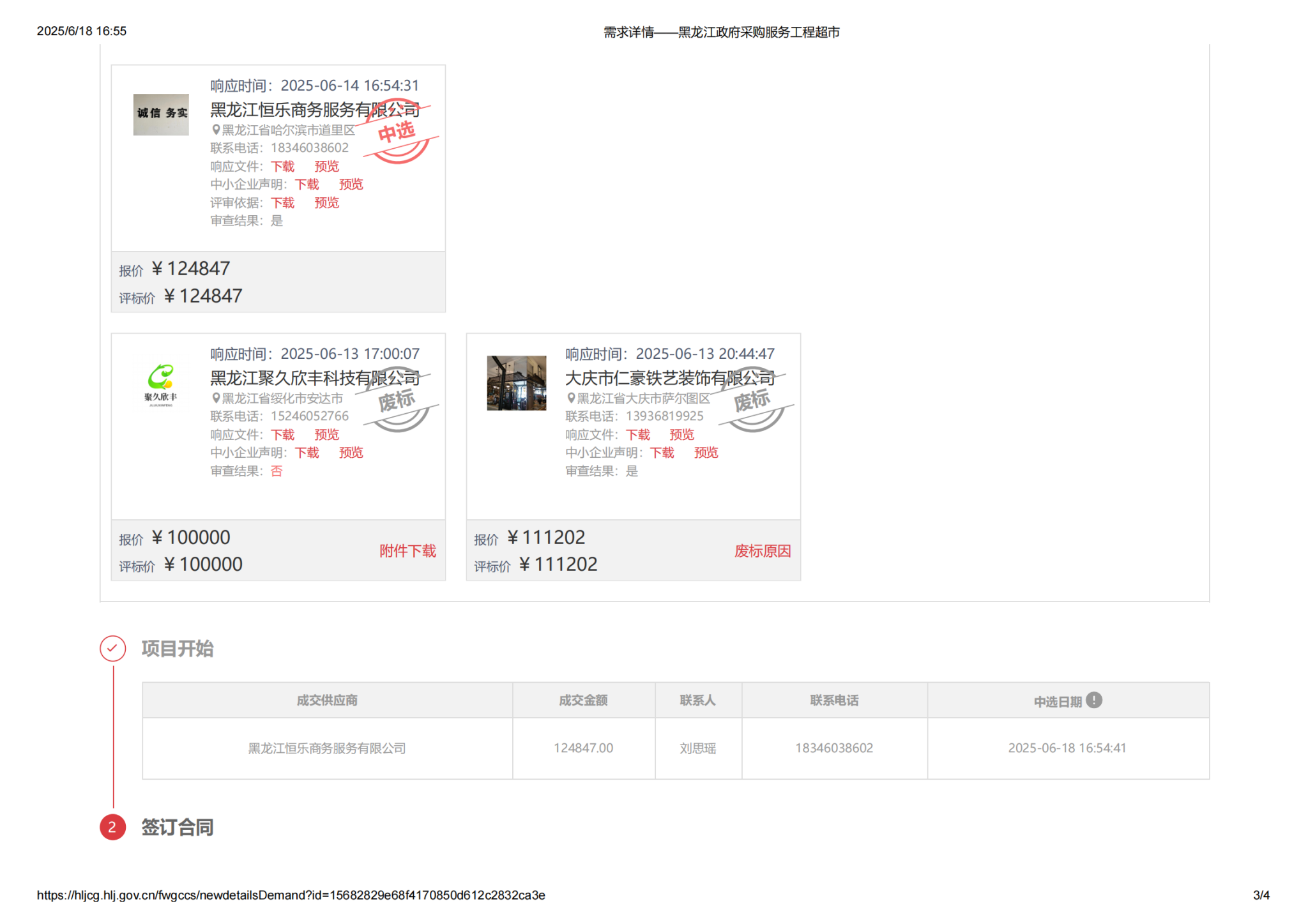Viewport: 1308px width, 924px height.
Task: Download 恒乐商务 评审依据 file
Action: click(x=282, y=203)
